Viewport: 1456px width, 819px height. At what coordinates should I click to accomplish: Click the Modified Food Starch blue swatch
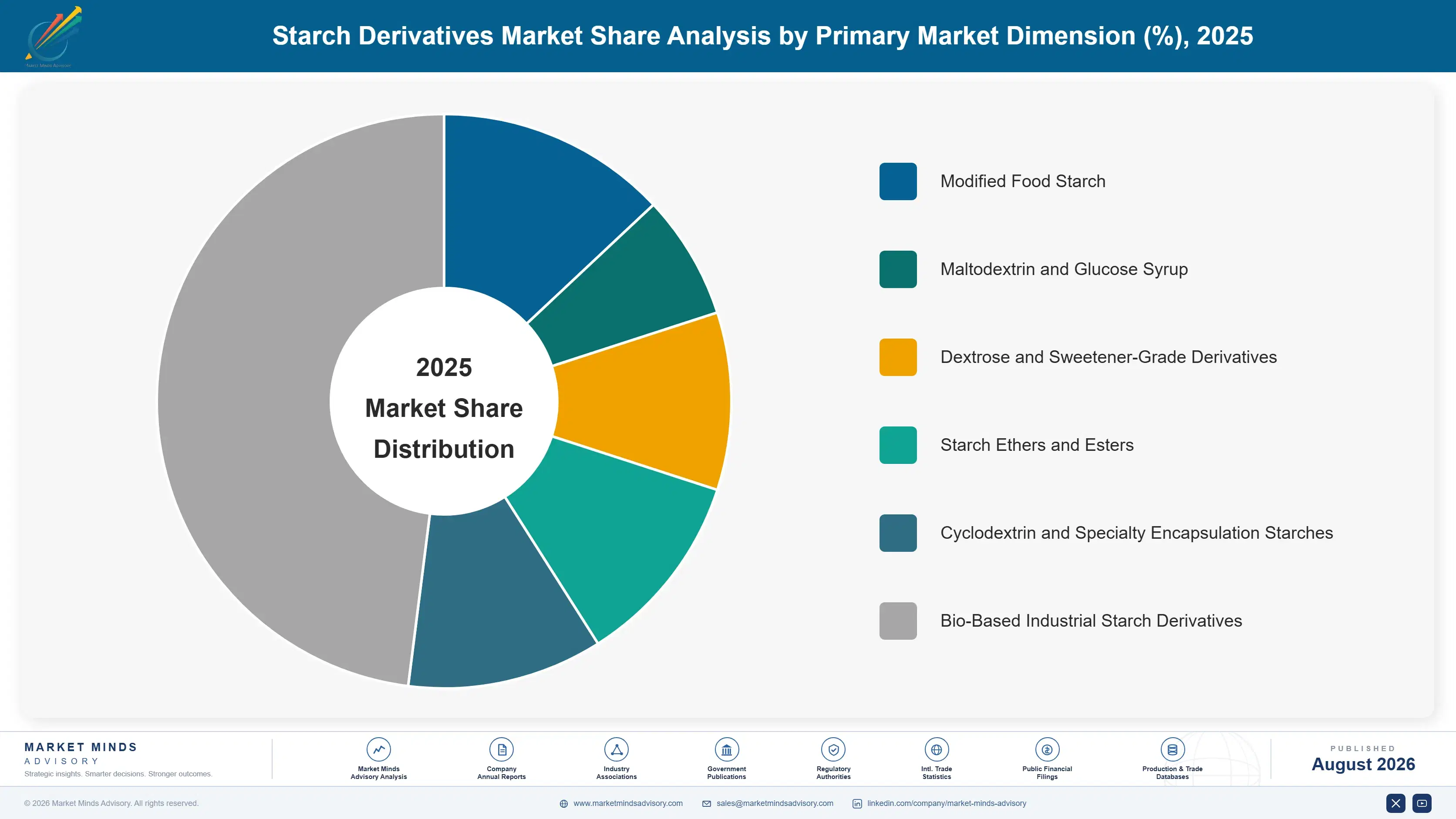[x=897, y=181]
